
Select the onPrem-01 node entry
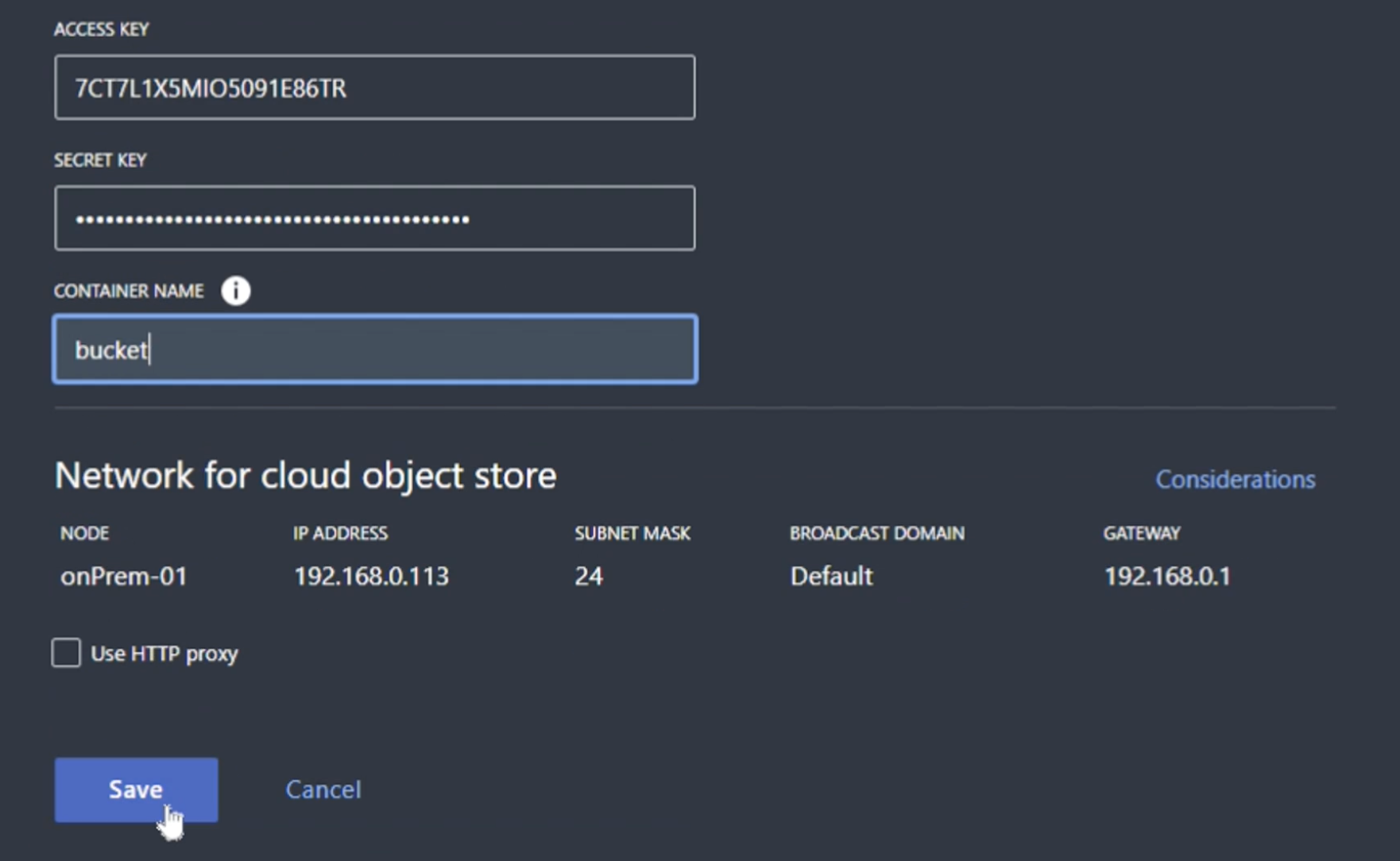(124, 576)
